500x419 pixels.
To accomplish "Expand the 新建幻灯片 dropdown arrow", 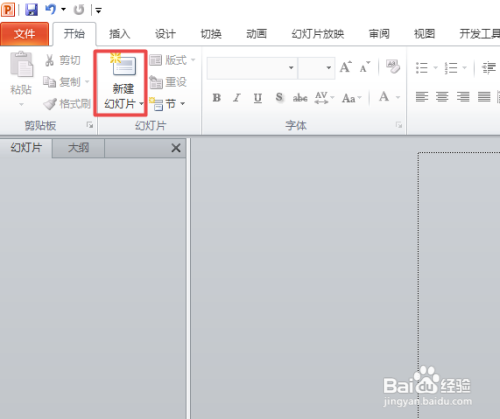I will click(x=141, y=104).
